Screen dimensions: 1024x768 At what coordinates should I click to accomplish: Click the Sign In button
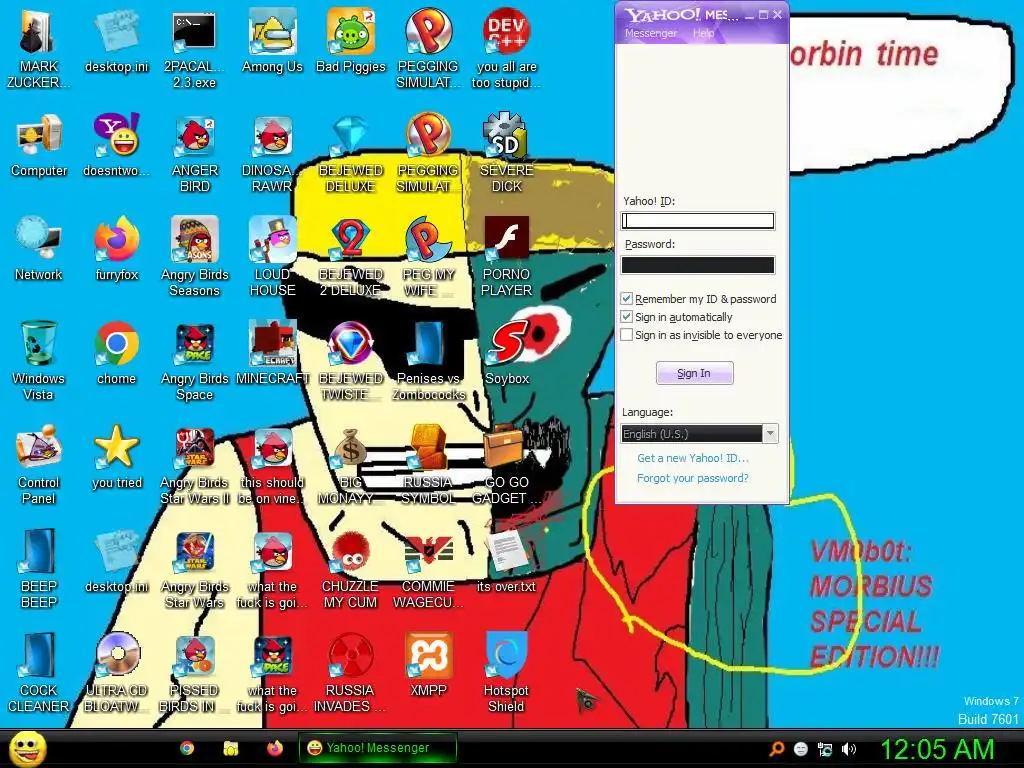[x=694, y=373]
